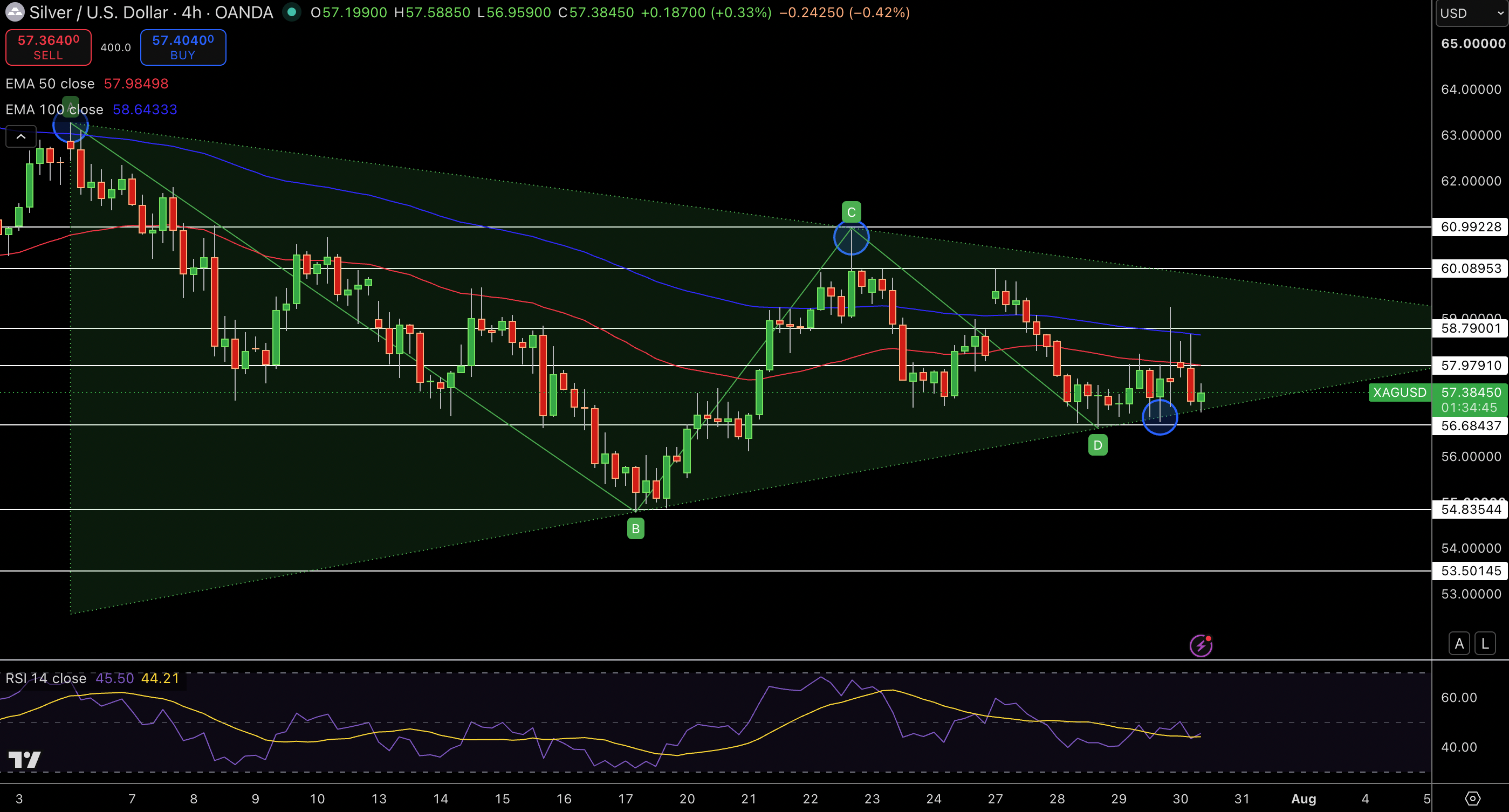Click the EMA 100 close indicator legend
The width and height of the screenshot is (1509, 812).
pyautogui.click(x=54, y=109)
